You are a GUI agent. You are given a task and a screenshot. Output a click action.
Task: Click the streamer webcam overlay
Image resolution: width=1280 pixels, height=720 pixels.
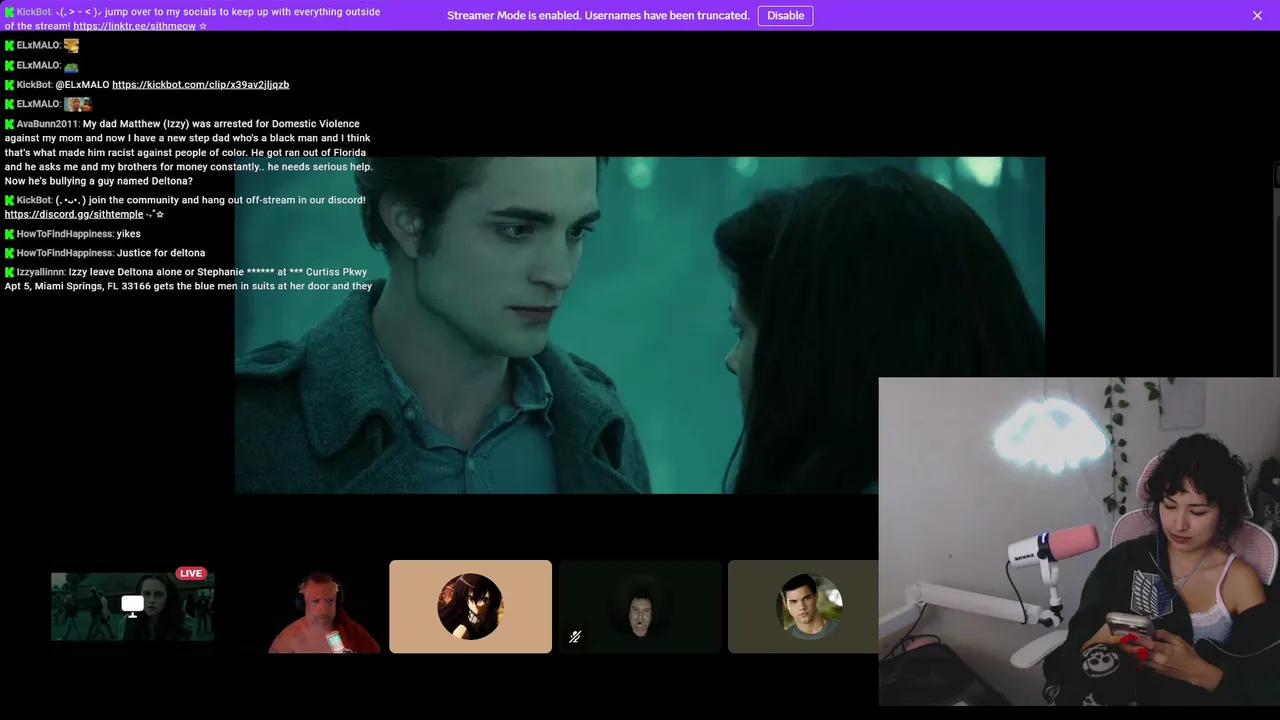coord(1079,542)
